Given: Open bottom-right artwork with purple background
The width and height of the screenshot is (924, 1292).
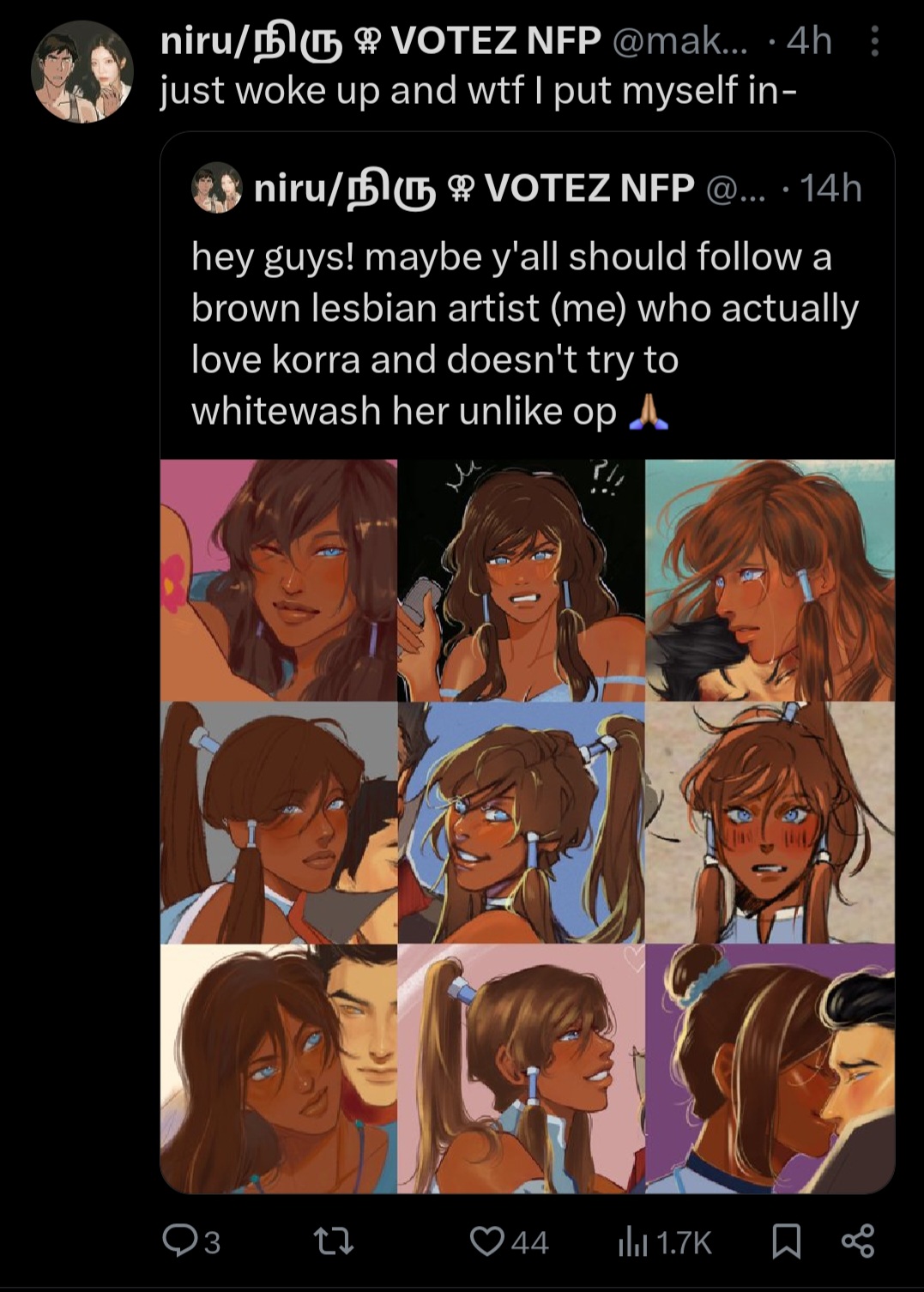Looking at the screenshot, I should tap(770, 1068).
